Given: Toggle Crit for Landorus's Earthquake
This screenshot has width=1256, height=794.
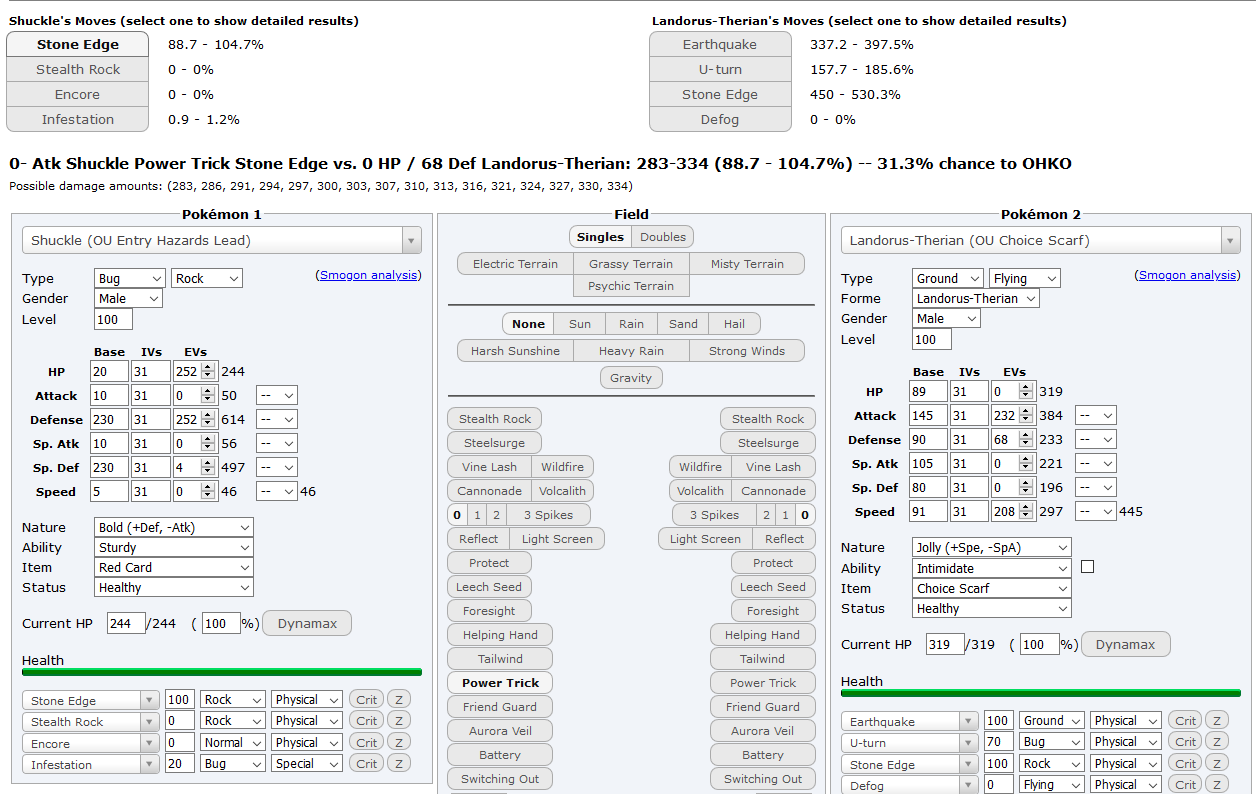Looking at the screenshot, I should (1185, 720).
